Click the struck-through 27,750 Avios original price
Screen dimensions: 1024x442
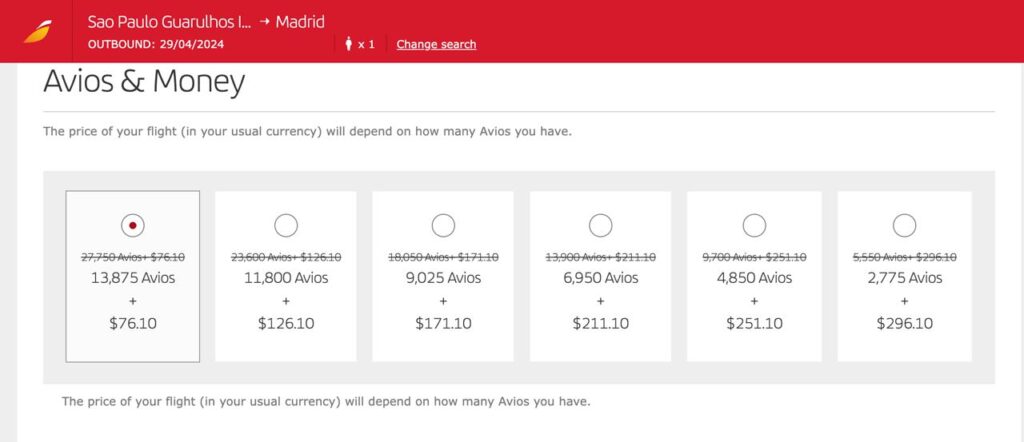[133, 257]
